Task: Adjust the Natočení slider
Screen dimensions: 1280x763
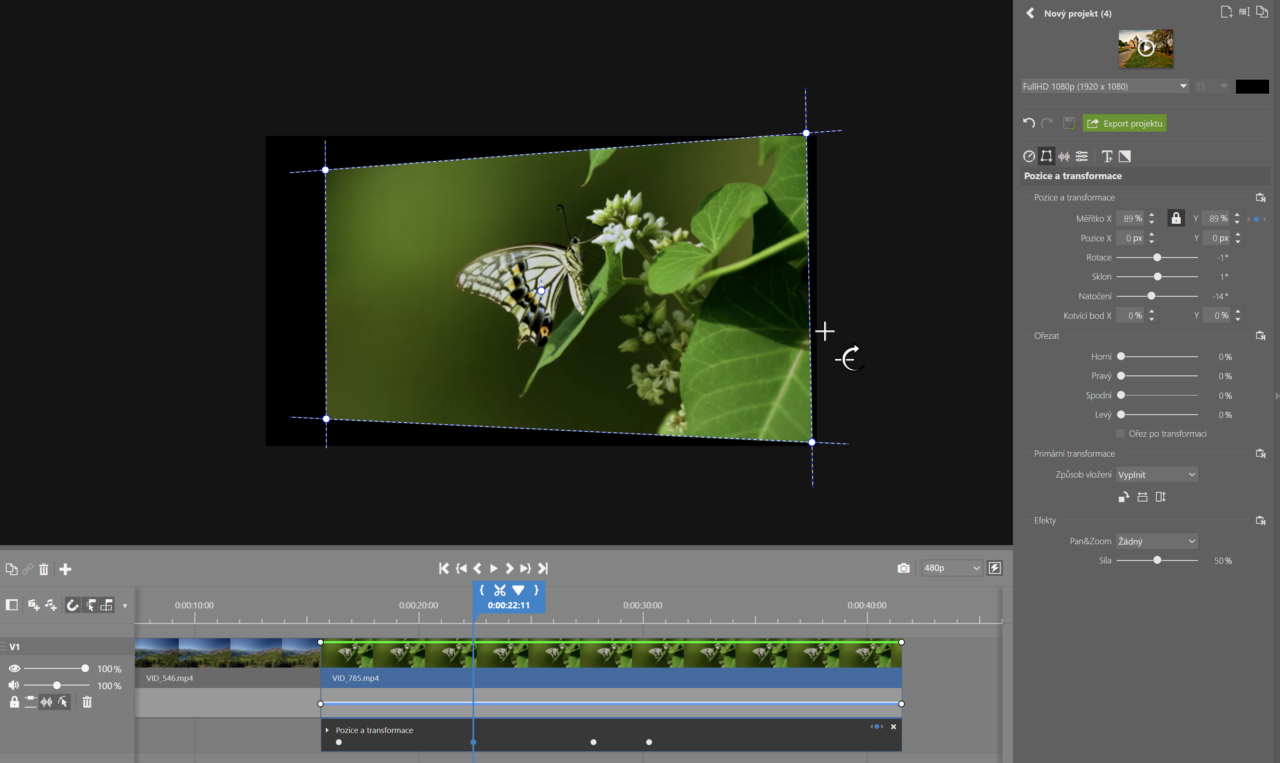Action: click(x=1157, y=296)
